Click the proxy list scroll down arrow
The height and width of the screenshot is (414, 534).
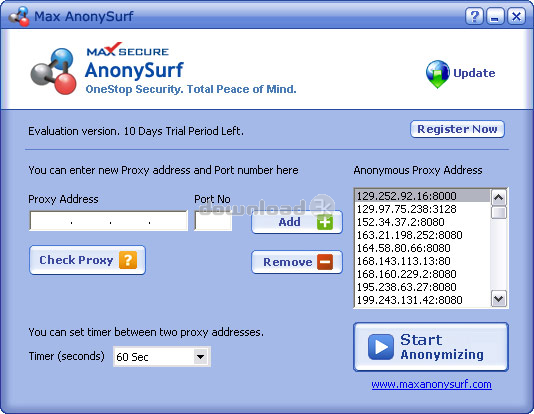point(499,299)
